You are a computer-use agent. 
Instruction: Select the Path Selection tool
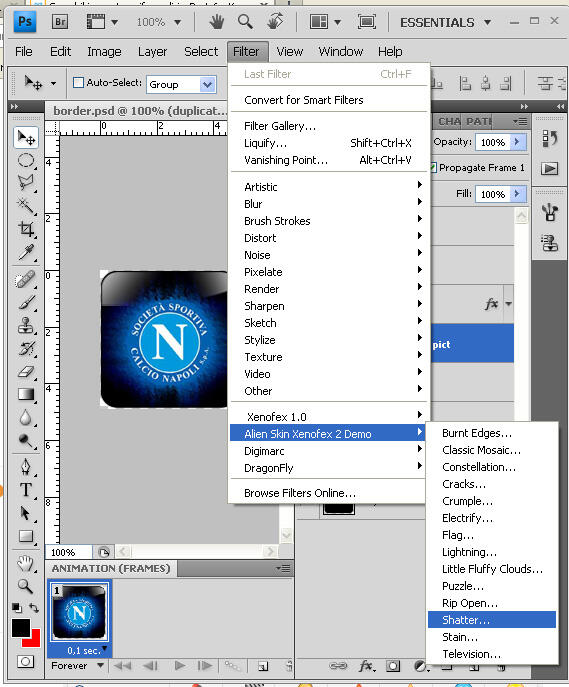coord(26,513)
